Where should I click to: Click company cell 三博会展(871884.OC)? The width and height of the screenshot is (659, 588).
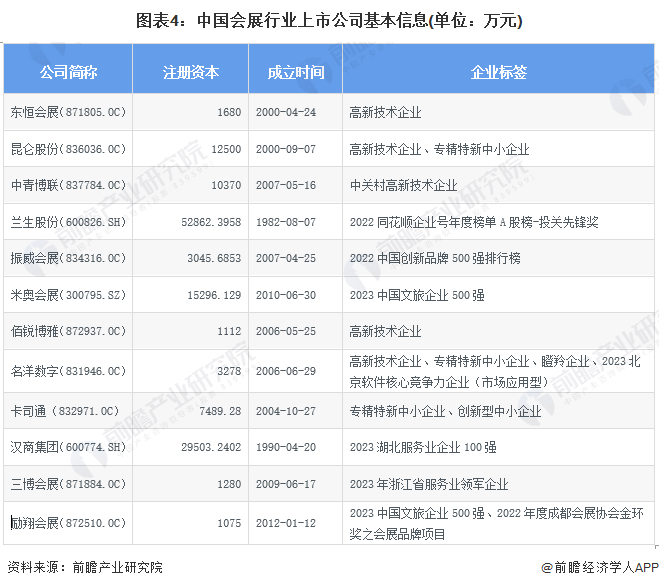(x=68, y=484)
